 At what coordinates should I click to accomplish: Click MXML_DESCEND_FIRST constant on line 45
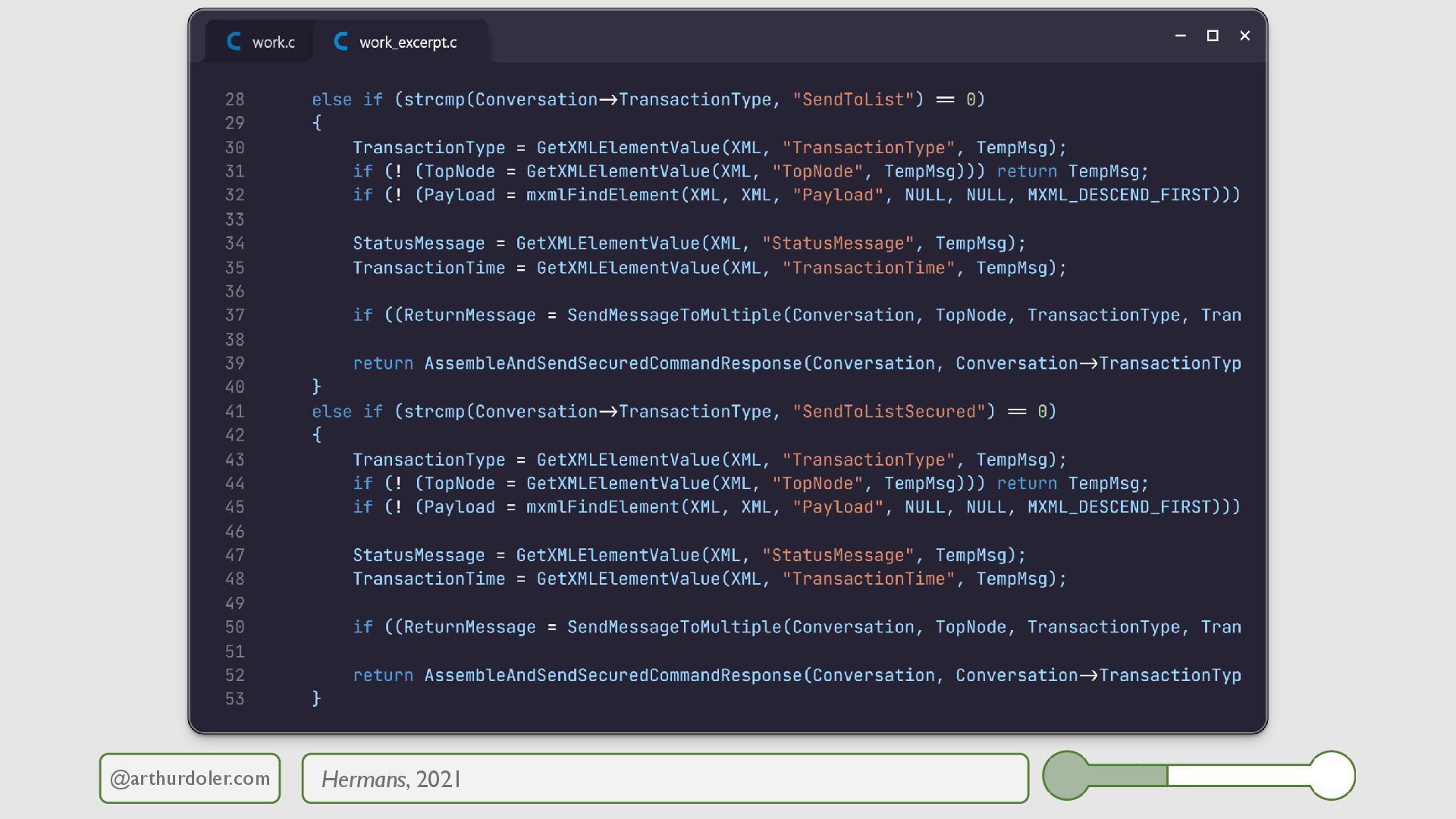tap(1119, 507)
